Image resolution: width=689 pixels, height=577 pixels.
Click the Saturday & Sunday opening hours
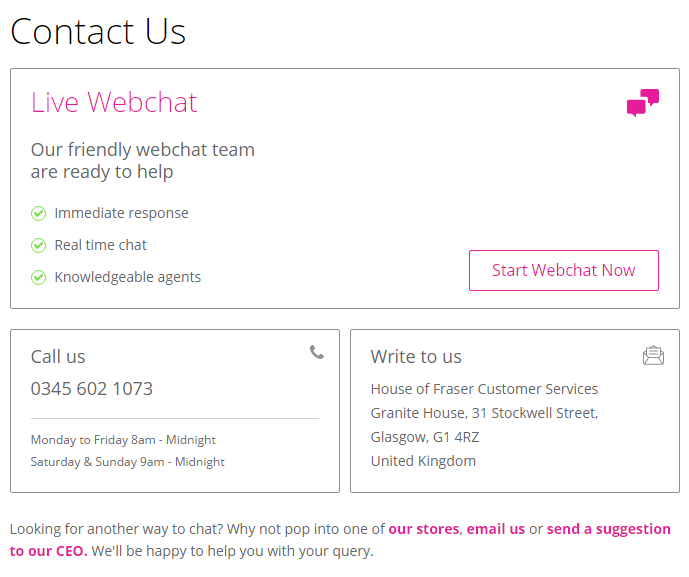click(x=127, y=462)
